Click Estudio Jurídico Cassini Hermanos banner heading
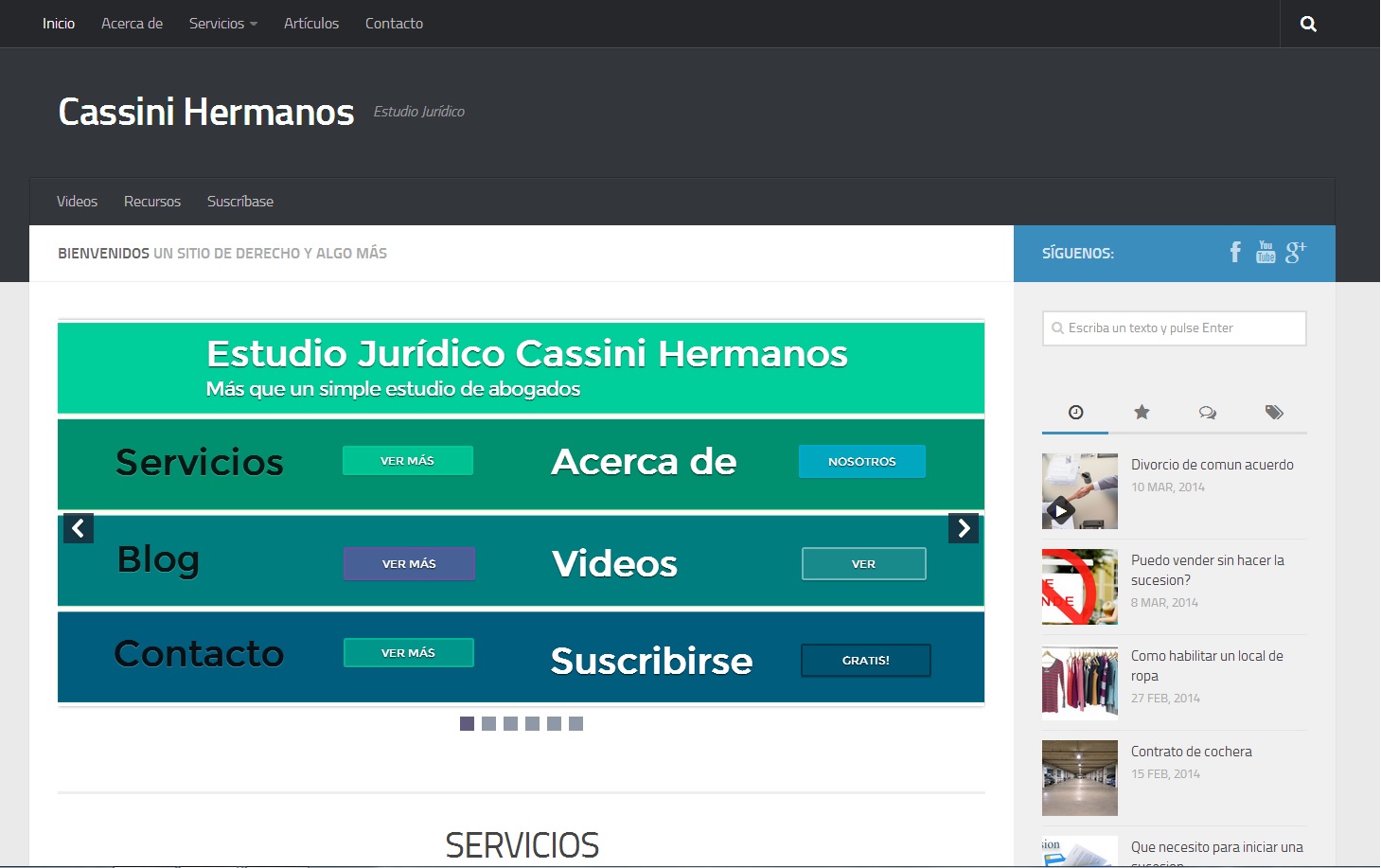Screen dimensions: 1381x868 click(x=527, y=354)
